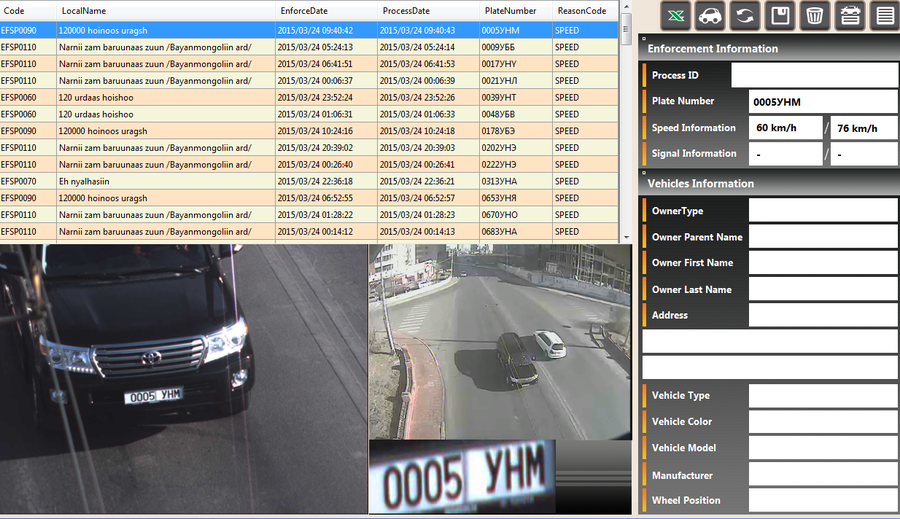The height and width of the screenshot is (519, 900).
Task: Click the second Signal Information field
Action: pyautogui.click(x=864, y=154)
